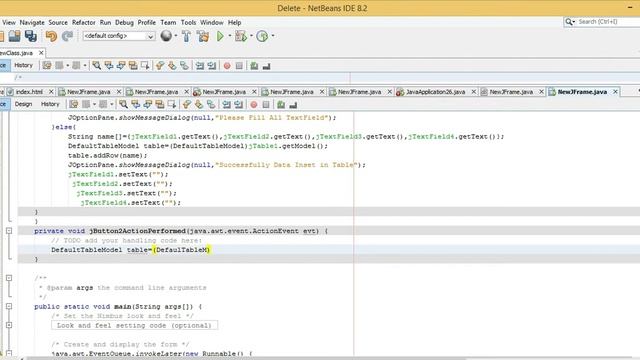The image size is (640, 360).
Task: Click the Profile Project clock icon
Action: tap(262, 36)
